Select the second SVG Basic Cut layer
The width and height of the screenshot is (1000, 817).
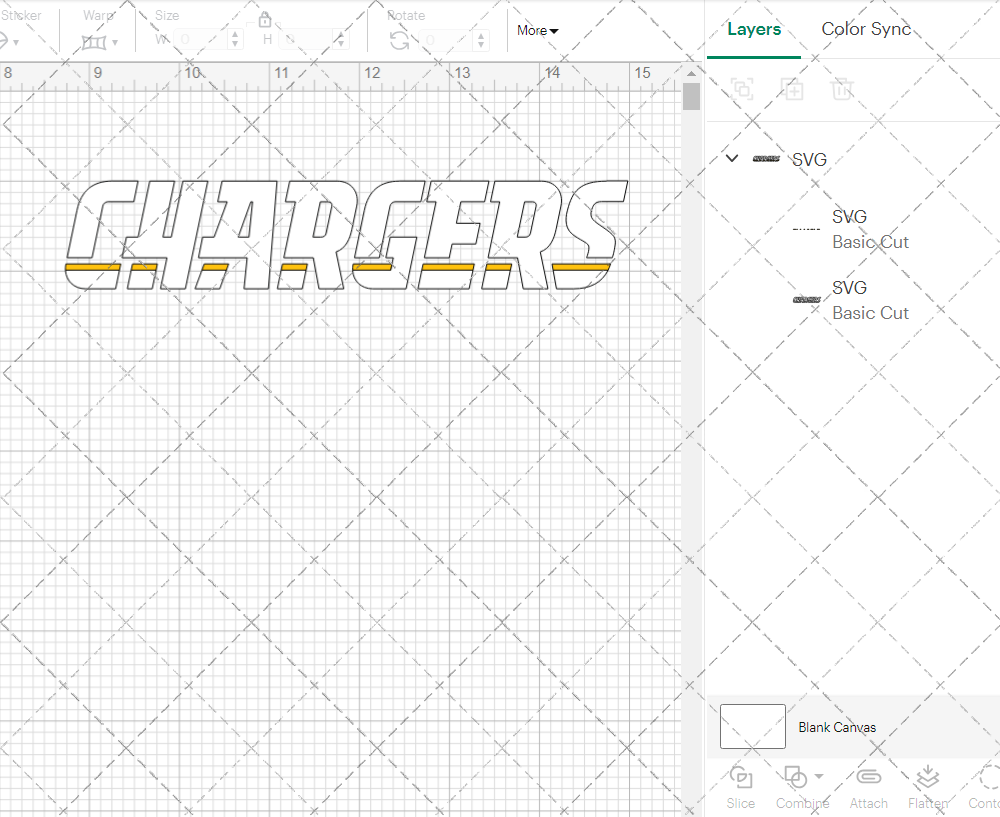coord(870,300)
